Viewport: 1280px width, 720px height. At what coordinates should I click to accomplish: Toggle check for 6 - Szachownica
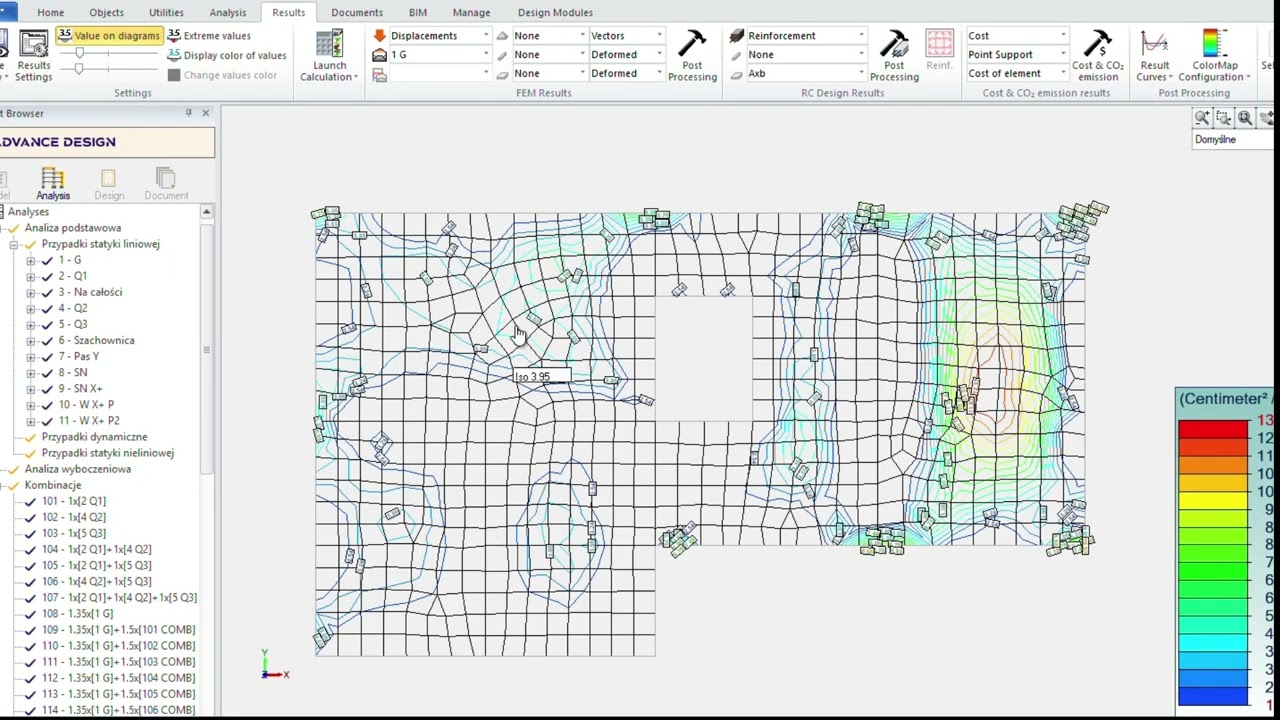click(x=46, y=340)
